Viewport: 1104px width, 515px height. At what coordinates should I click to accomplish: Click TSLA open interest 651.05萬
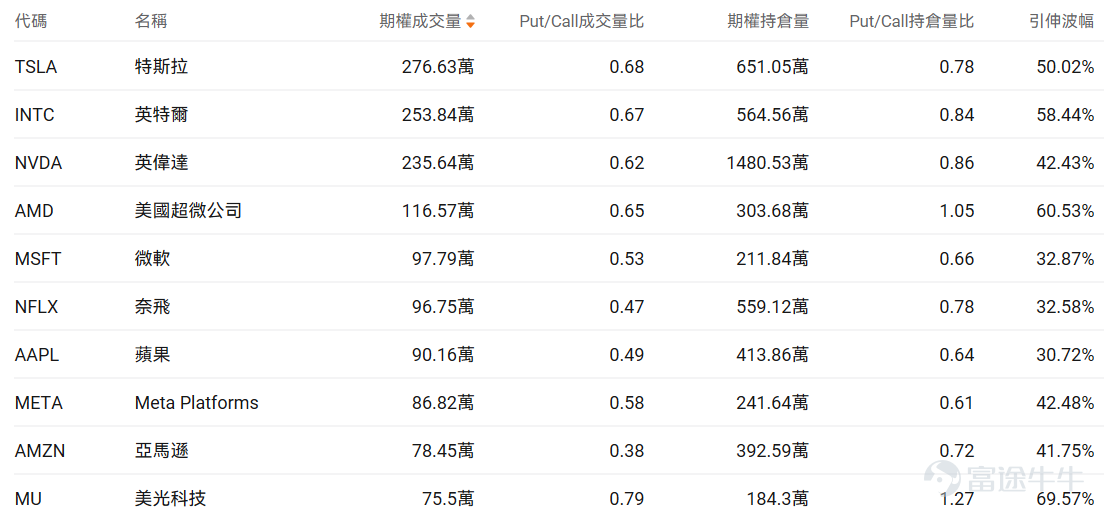[773, 67]
